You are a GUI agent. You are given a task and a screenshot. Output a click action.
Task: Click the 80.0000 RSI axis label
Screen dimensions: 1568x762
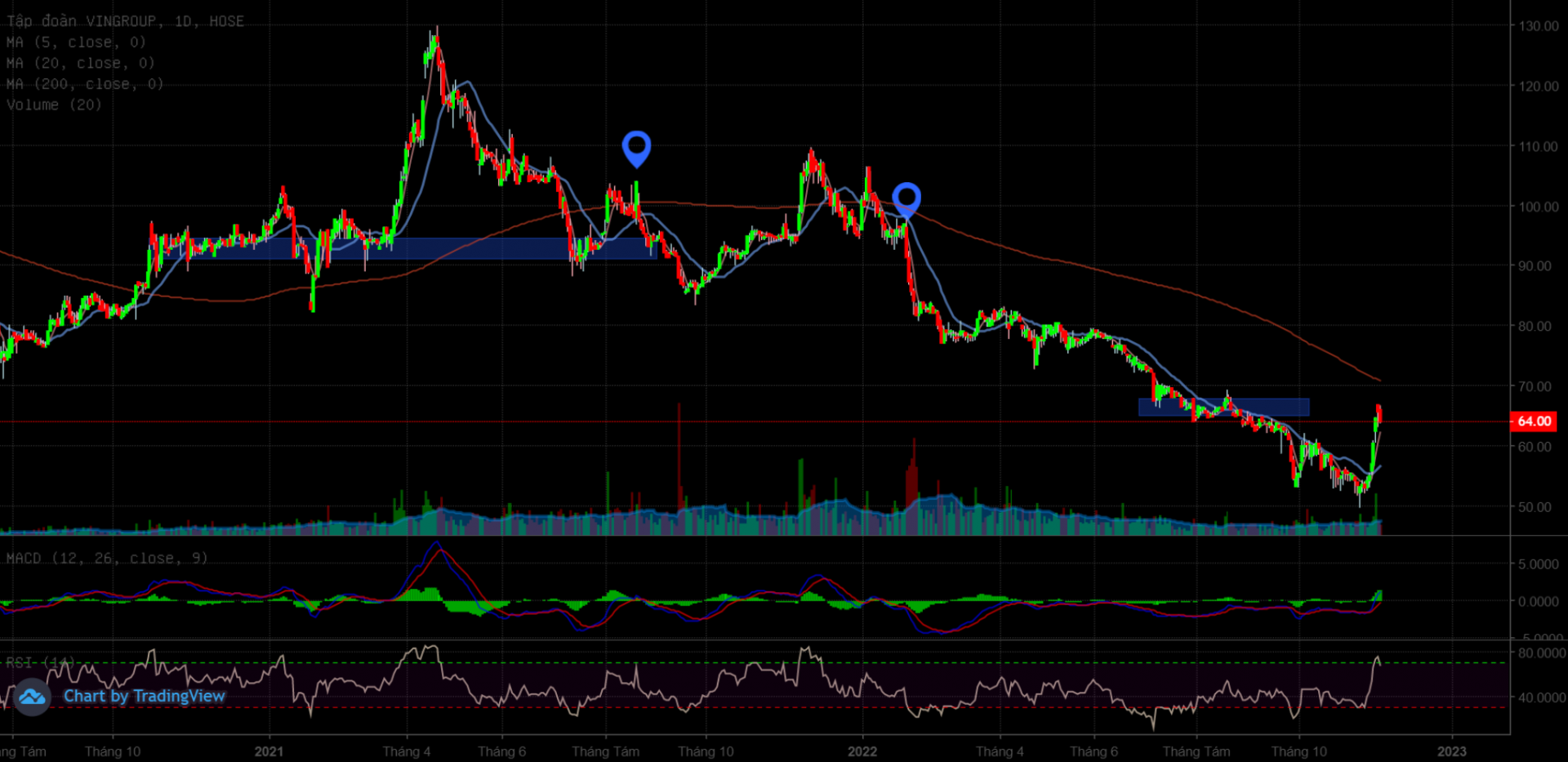1542,653
